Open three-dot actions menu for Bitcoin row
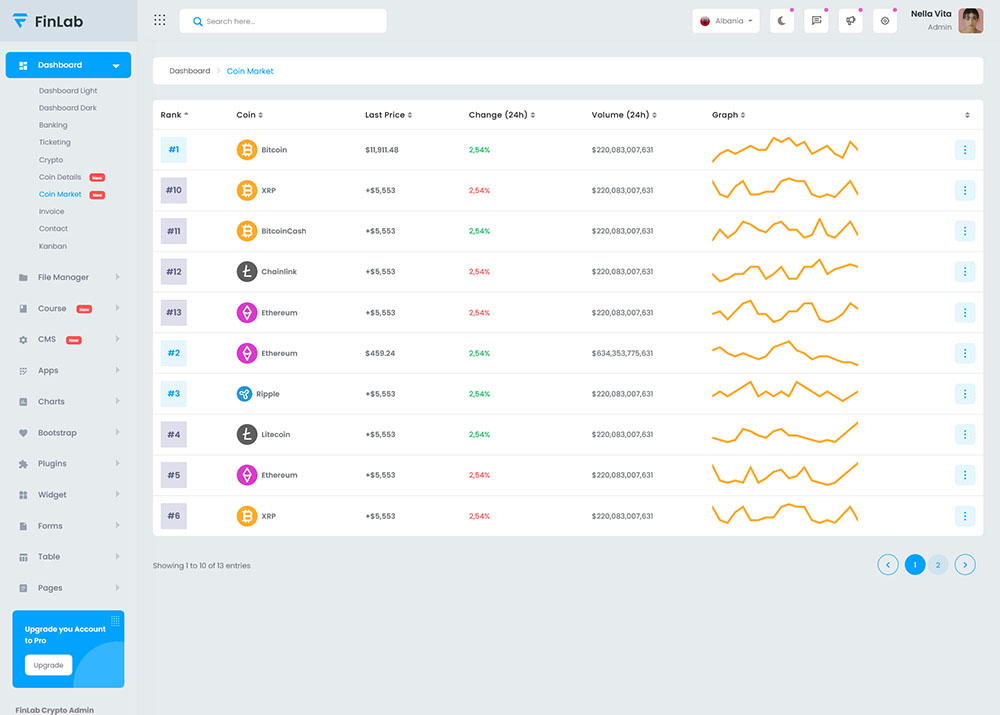This screenshot has width=1000, height=715. pyautogui.click(x=964, y=150)
